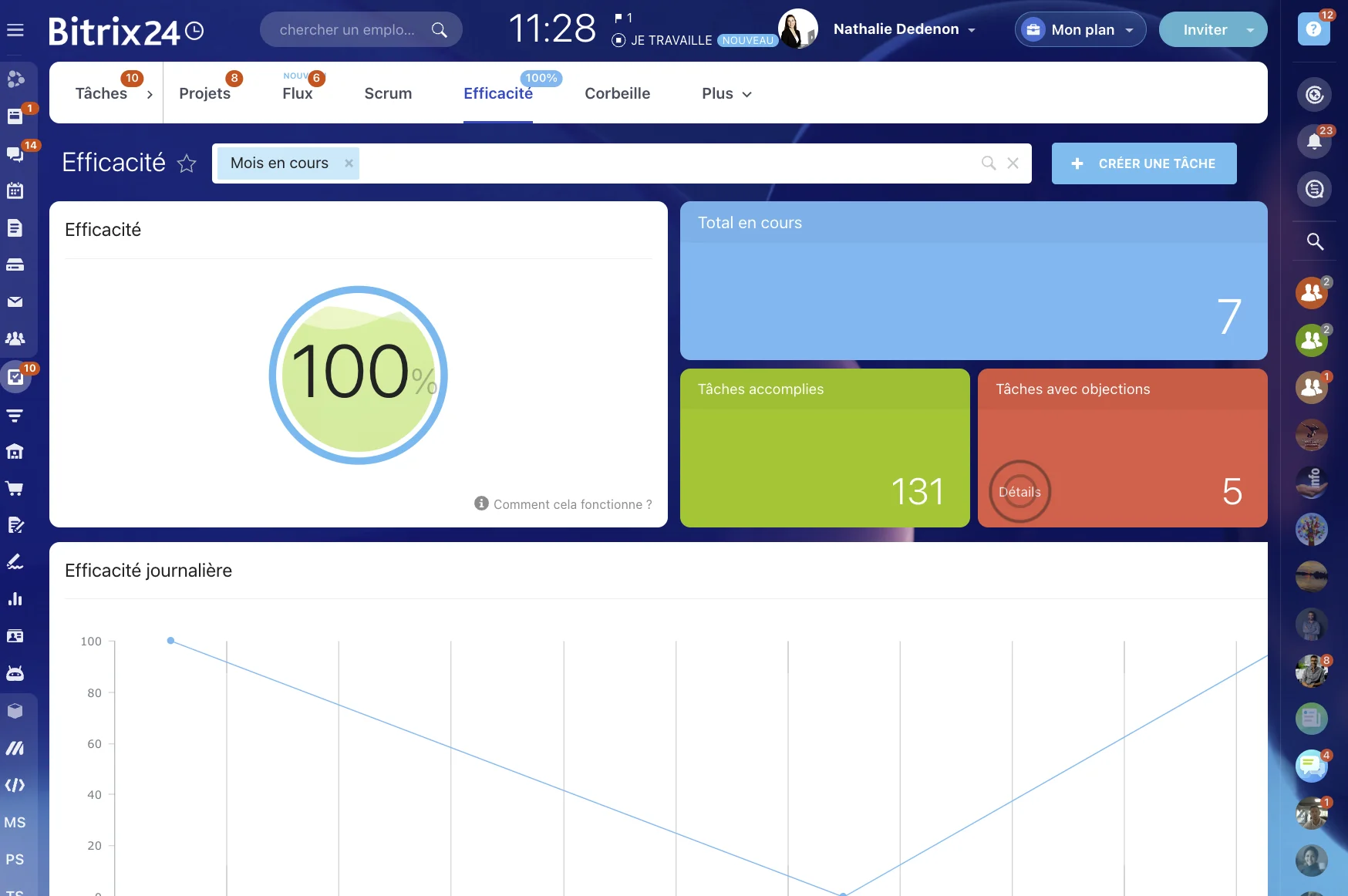Open the calendar icon in sidebar
1348x896 pixels.
click(15, 190)
